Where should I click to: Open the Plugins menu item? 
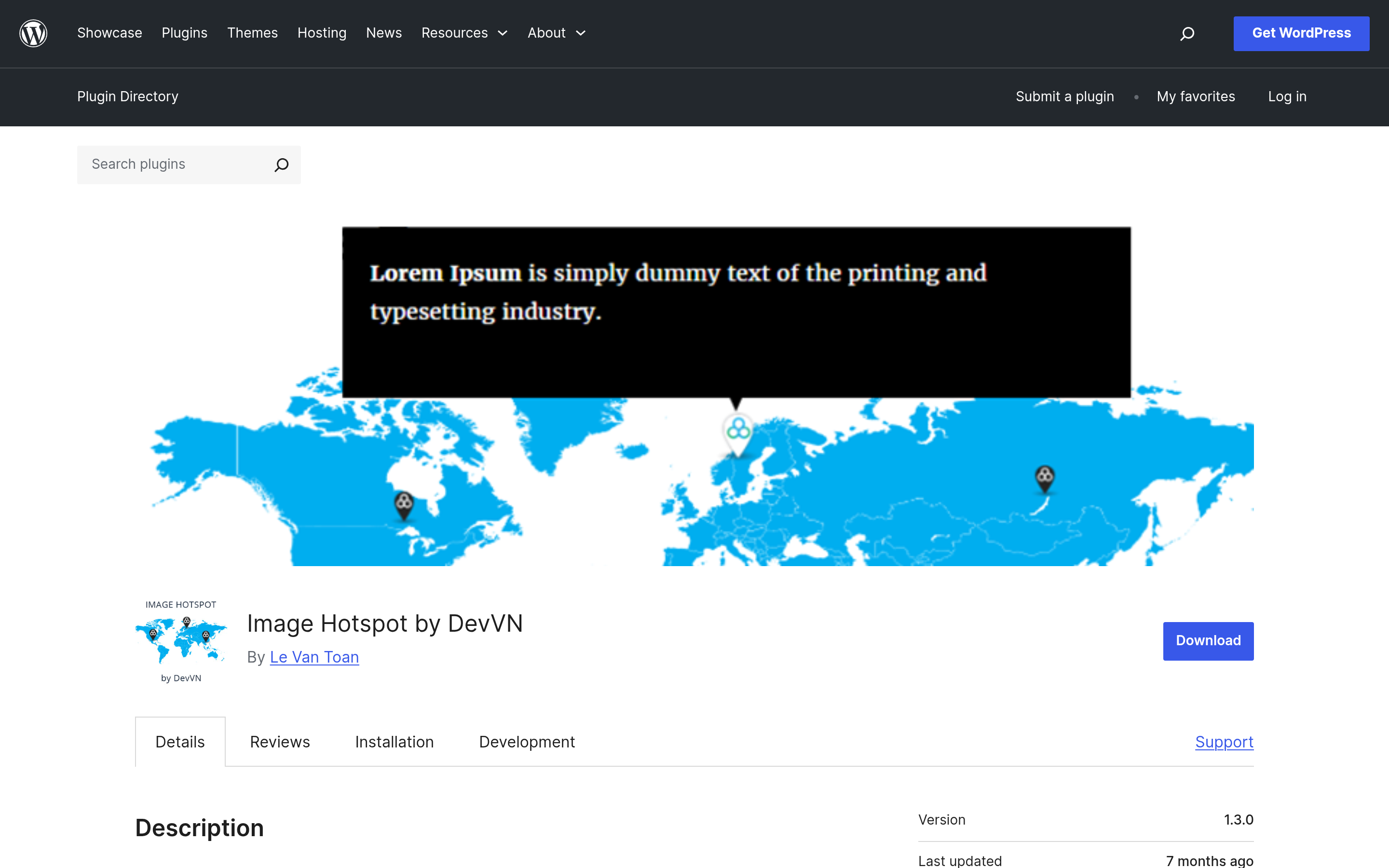tap(184, 33)
